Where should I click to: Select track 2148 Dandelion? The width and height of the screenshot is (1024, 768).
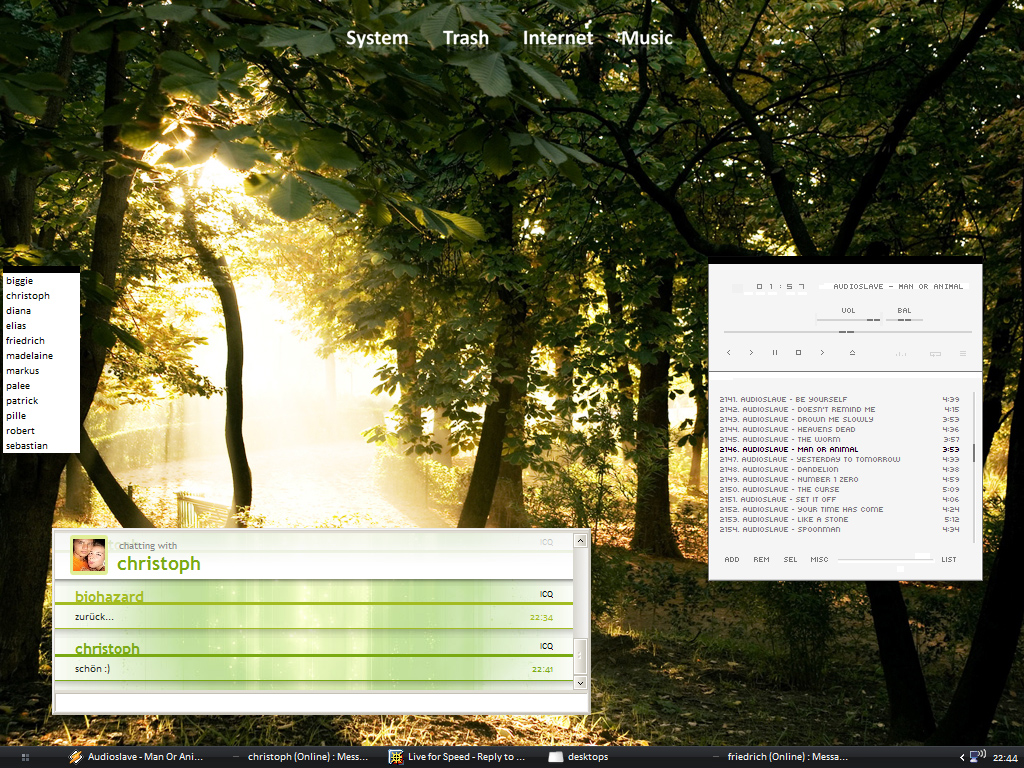coord(839,470)
